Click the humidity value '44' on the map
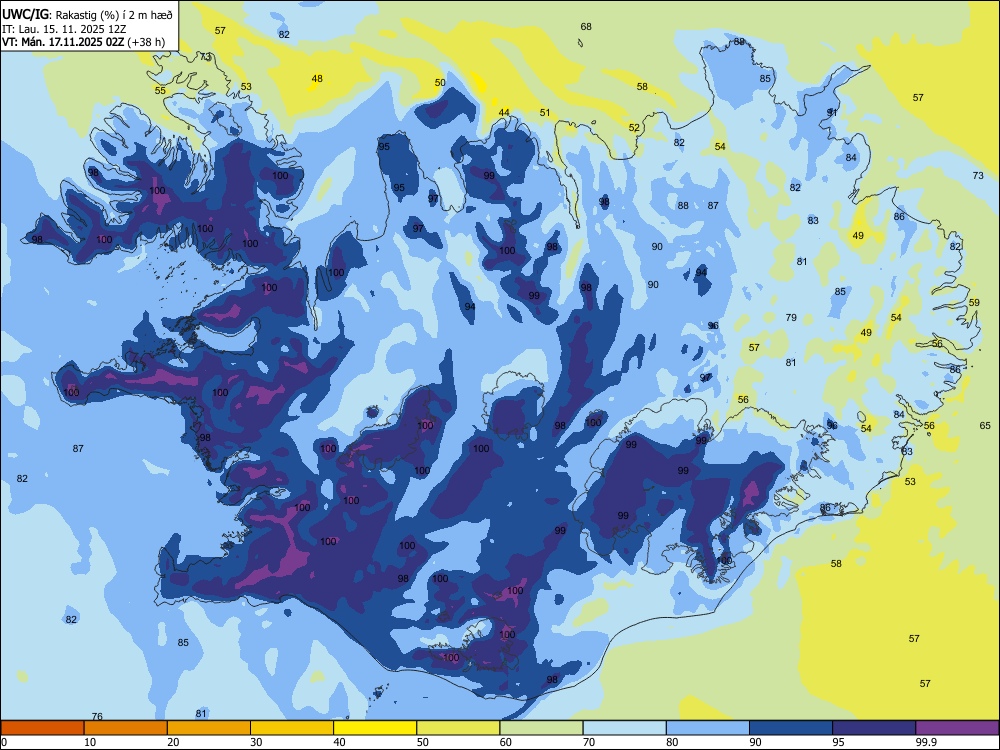The width and height of the screenshot is (1000, 750). point(504,112)
